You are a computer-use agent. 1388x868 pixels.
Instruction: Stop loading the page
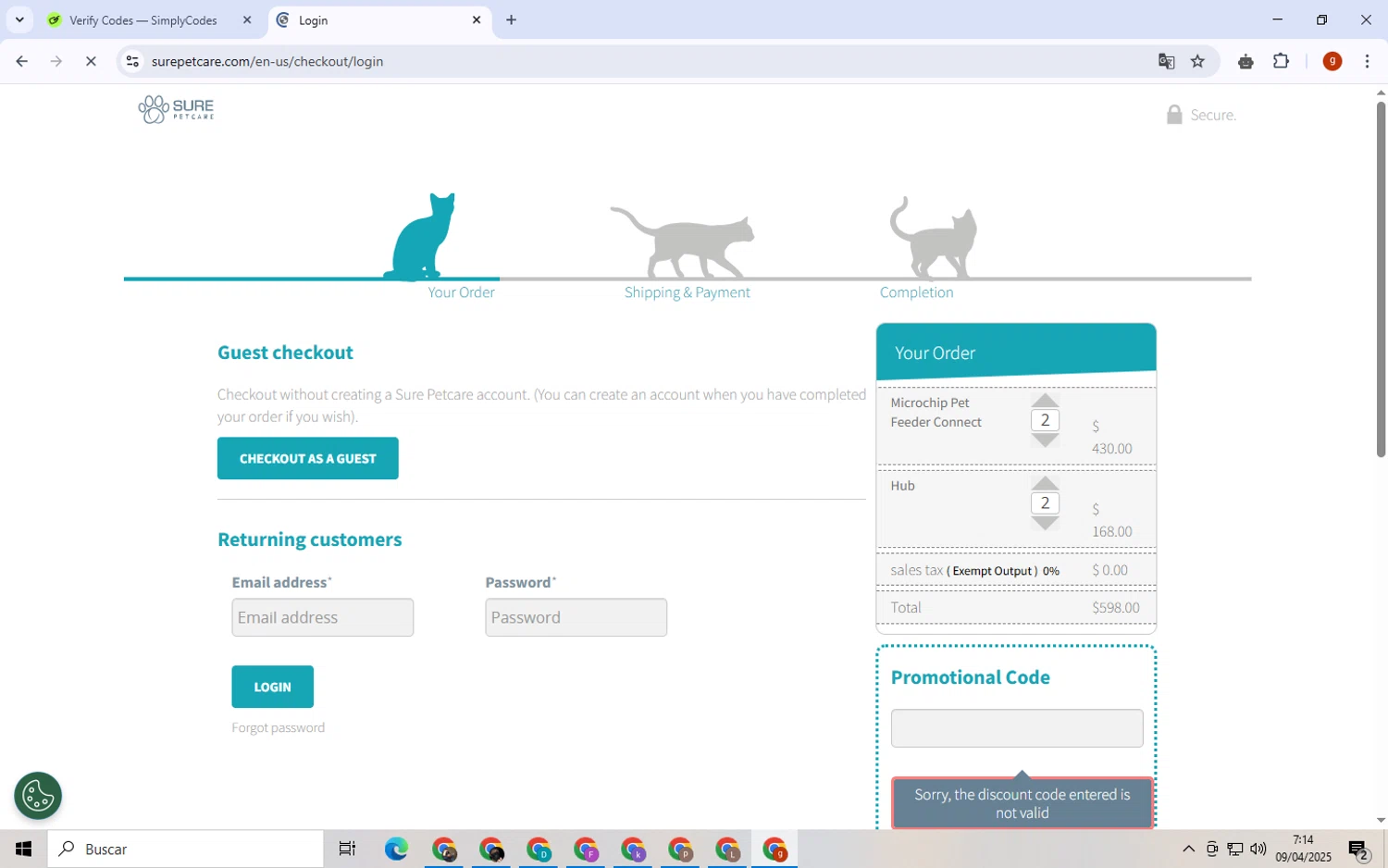pyautogui.click(x=91, y=61)
